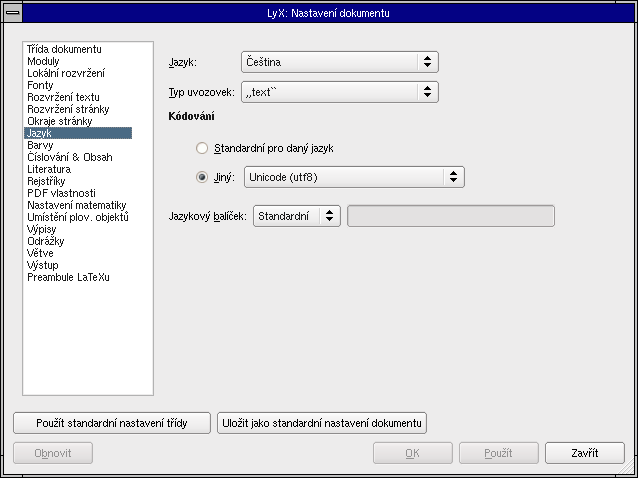Click the 'Jazyk:' field label
Image resolution: width=638 pixels, height=478 pixels.
(182, 63)
